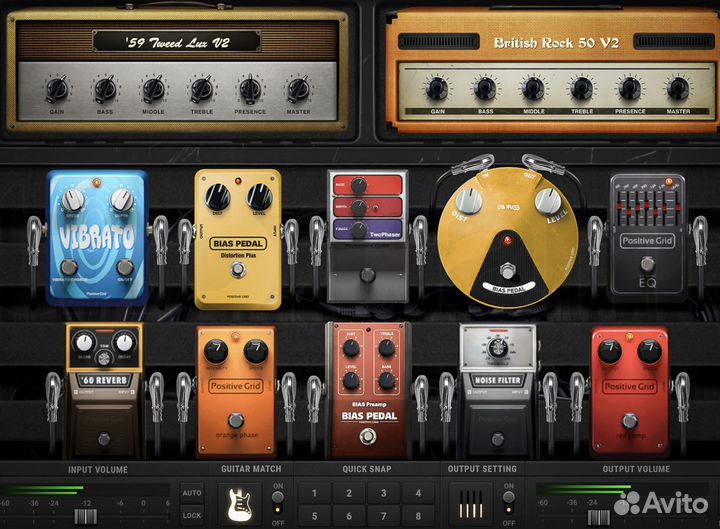
Task: Toggle the On/Off footswitch on Vibrato pedal
Action: click(x=124, y=267)
